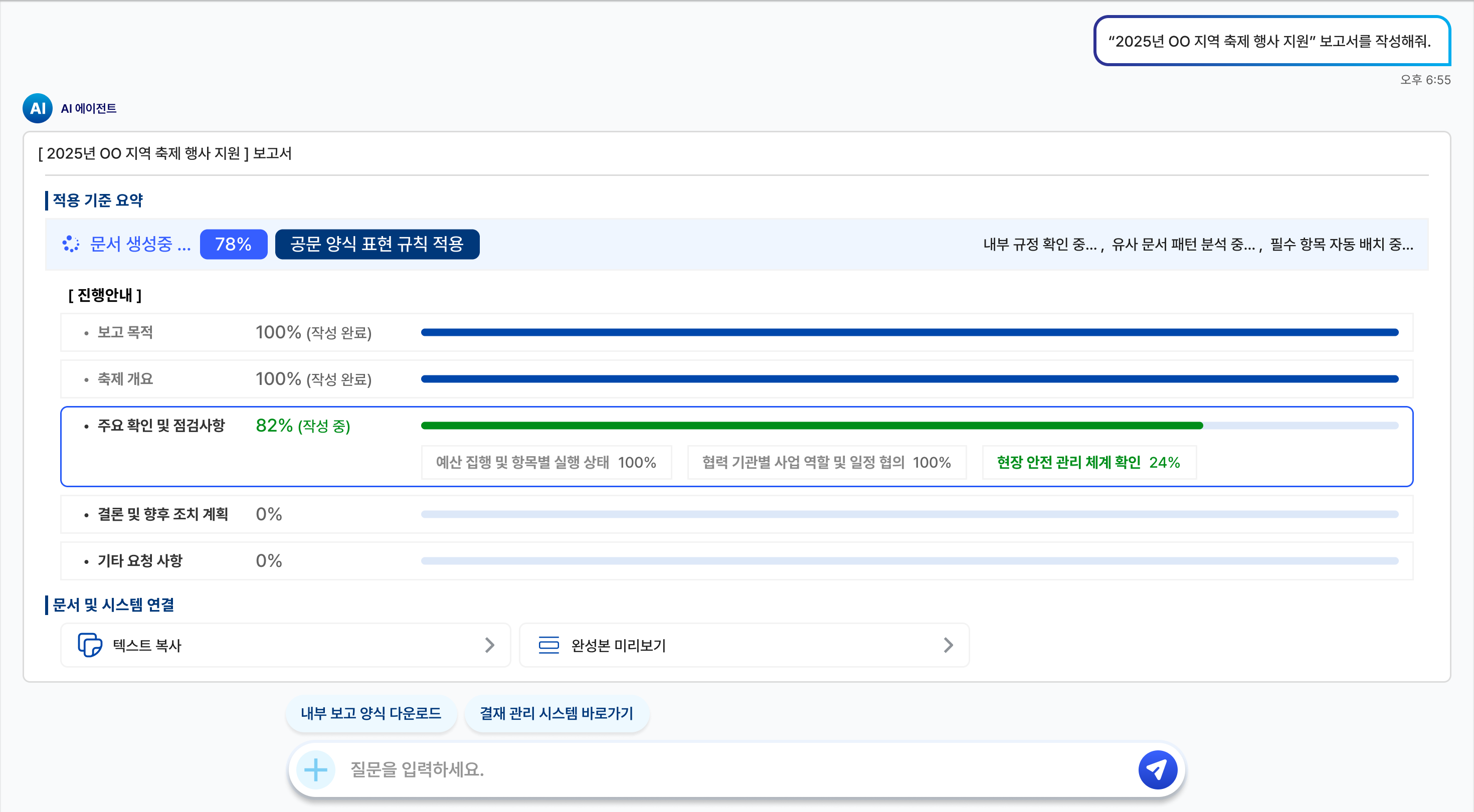Open the 텍스트 복사 card
The height and width of the screenshot is (812, 1474).
(x=286, y=645)
